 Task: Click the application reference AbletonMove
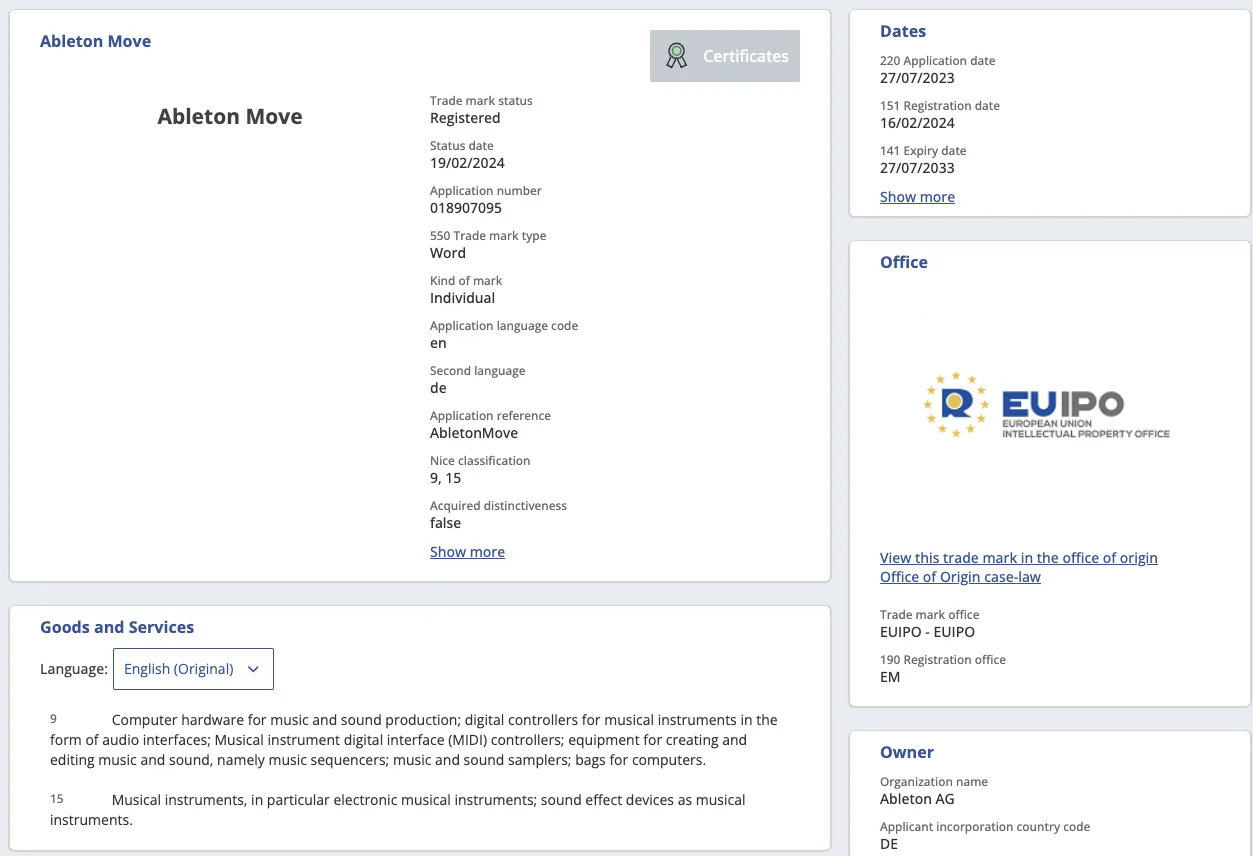click(474, 433)
